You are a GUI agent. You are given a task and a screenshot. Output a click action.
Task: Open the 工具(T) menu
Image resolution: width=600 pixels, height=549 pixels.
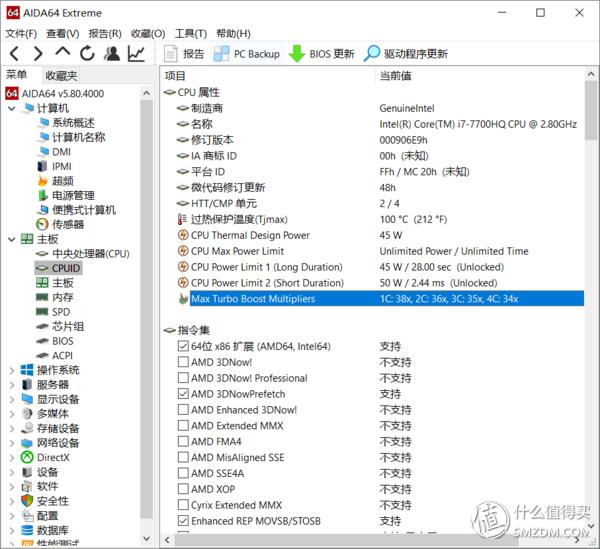tap(191, 34)
